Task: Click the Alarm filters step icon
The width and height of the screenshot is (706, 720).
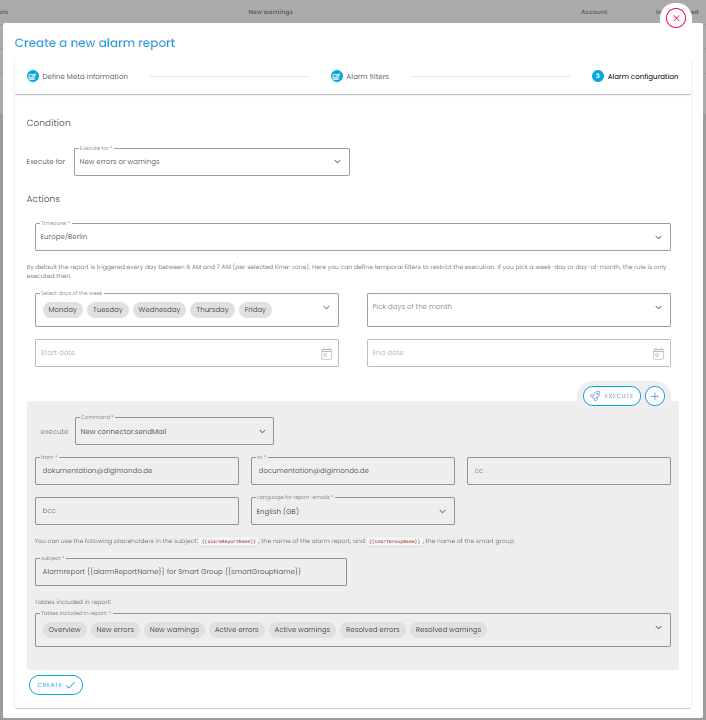Action: pos(337,76)
